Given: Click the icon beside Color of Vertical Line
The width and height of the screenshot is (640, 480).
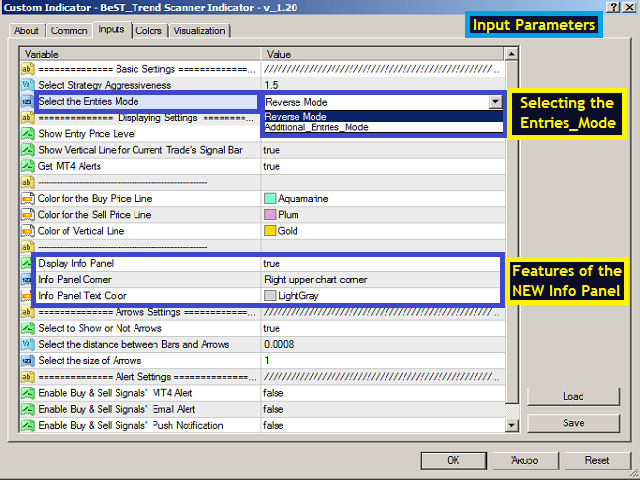Looking at the screenshot, I should (x=27, y=231).
